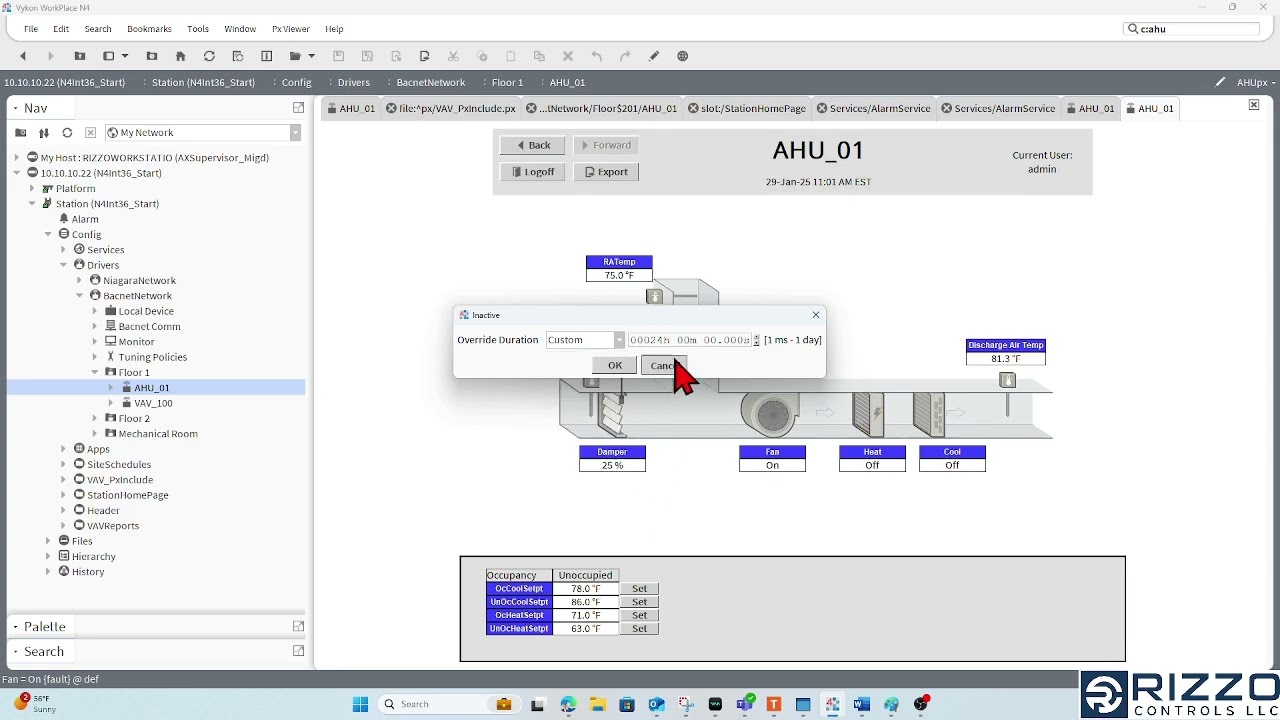Viewport: 1280px width, 720px height.
Task: Click the duration spinner arrows
Action: click(757, 340)
